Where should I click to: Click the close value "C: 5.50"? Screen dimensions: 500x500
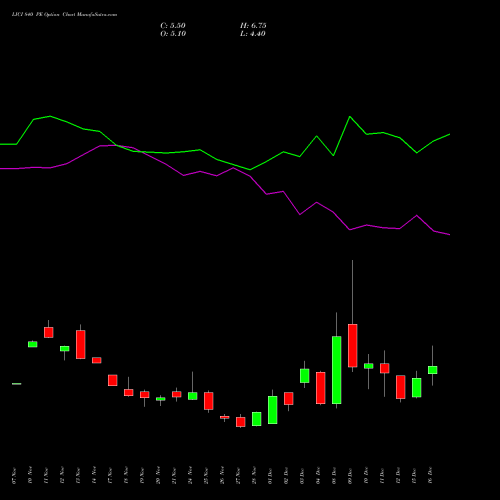(x=173, y=26)
